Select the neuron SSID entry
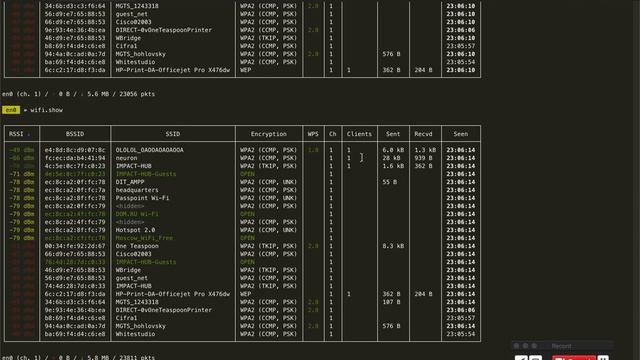Screen dimensions: 640x360 [126, 158]
